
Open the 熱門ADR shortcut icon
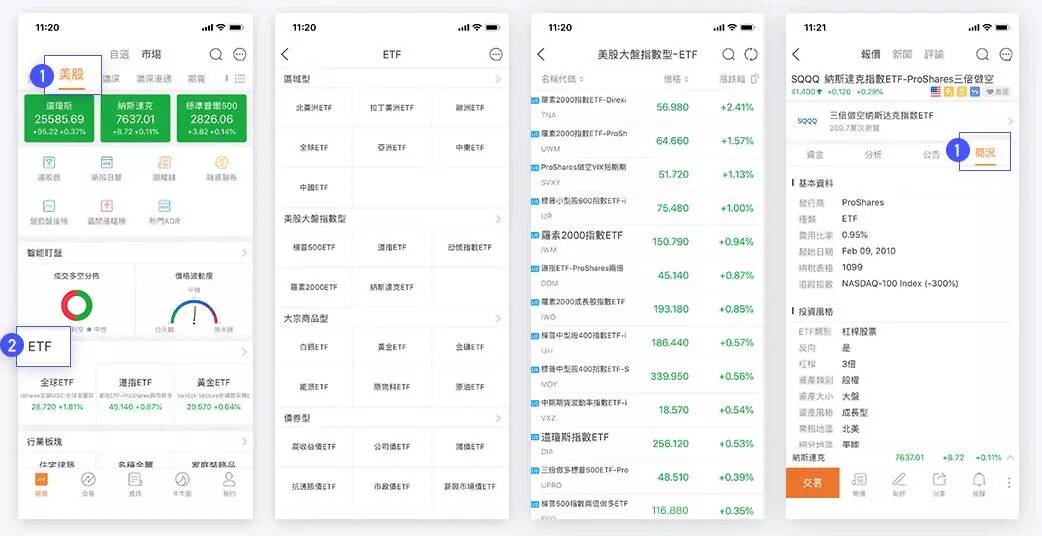click(x=165, y=205)
